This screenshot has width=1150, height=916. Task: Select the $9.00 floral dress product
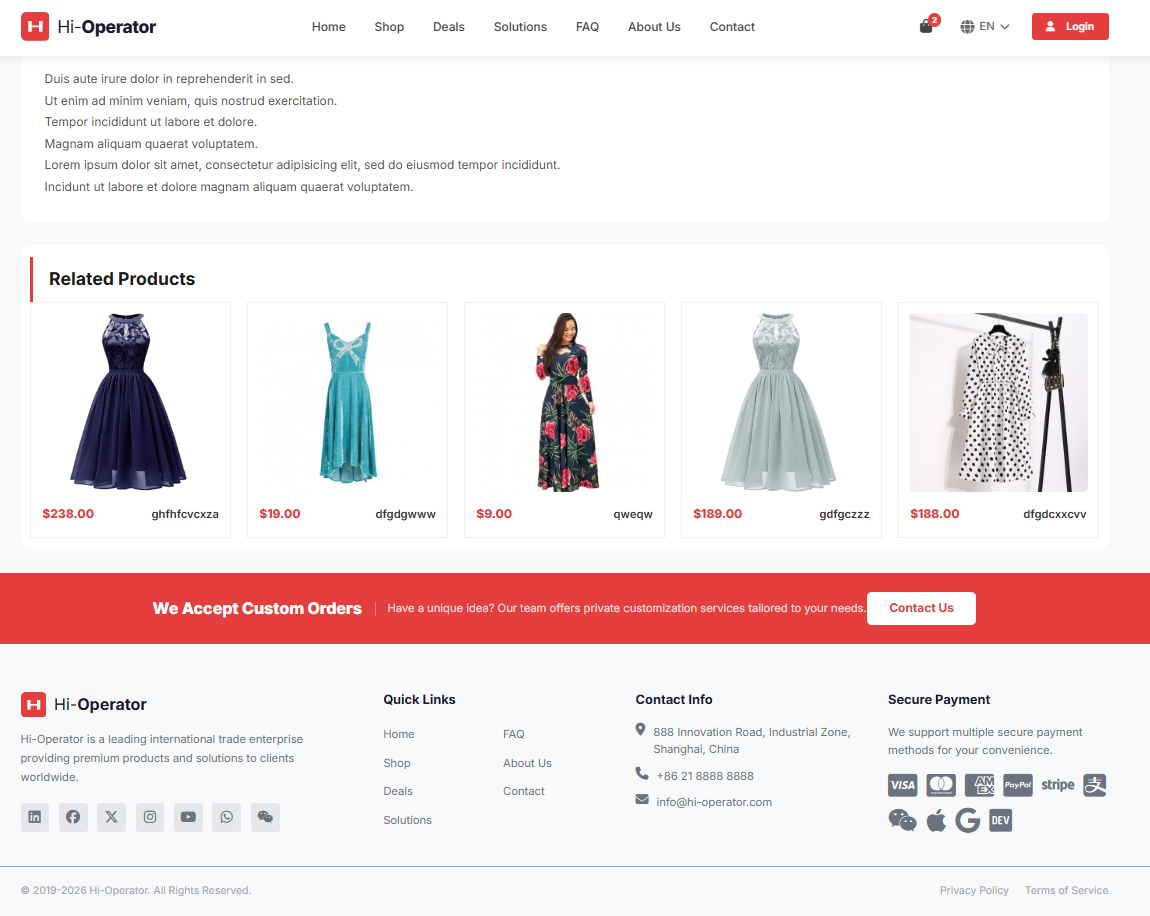click(564, 402)
